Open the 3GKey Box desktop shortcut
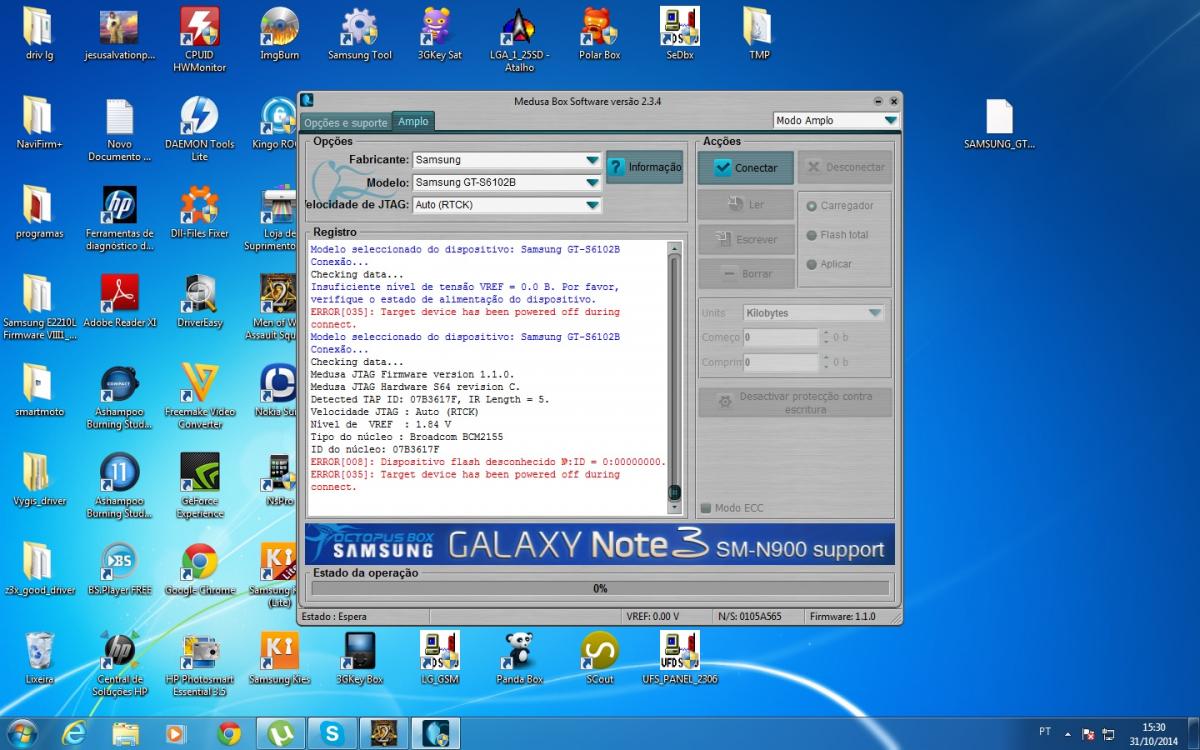The height and width of the screenshot is (750, 1200). click(359, 659)
